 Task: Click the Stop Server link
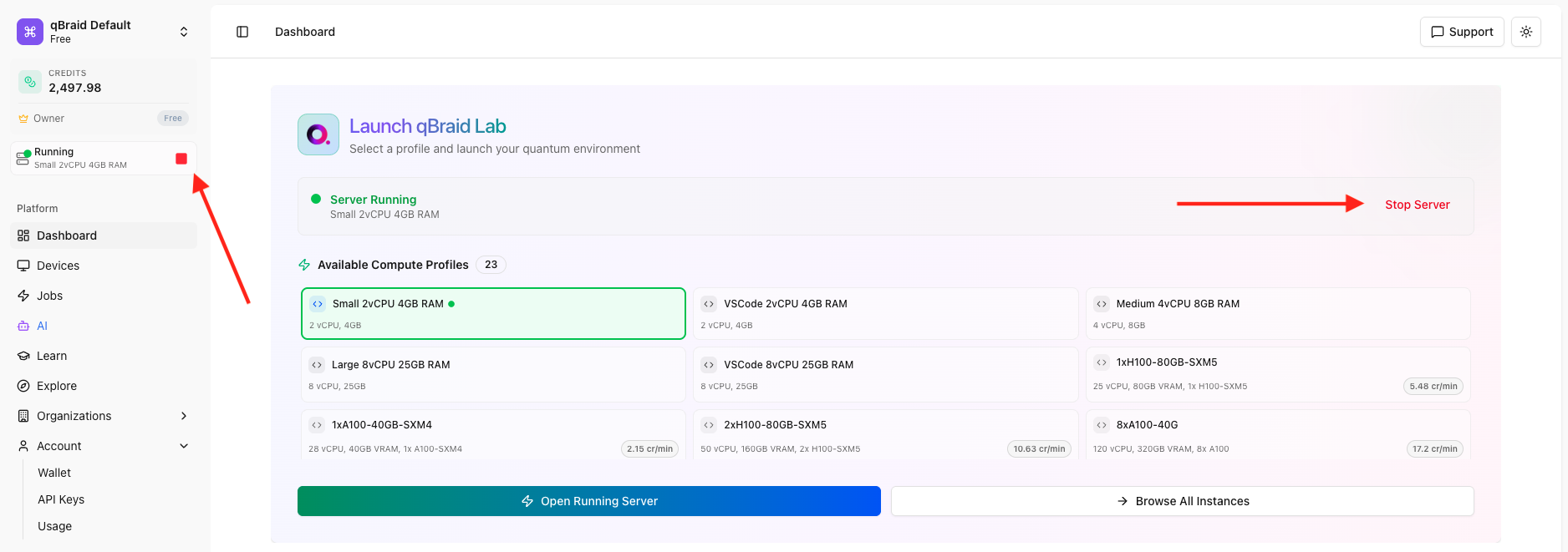tap(1418, 205)
